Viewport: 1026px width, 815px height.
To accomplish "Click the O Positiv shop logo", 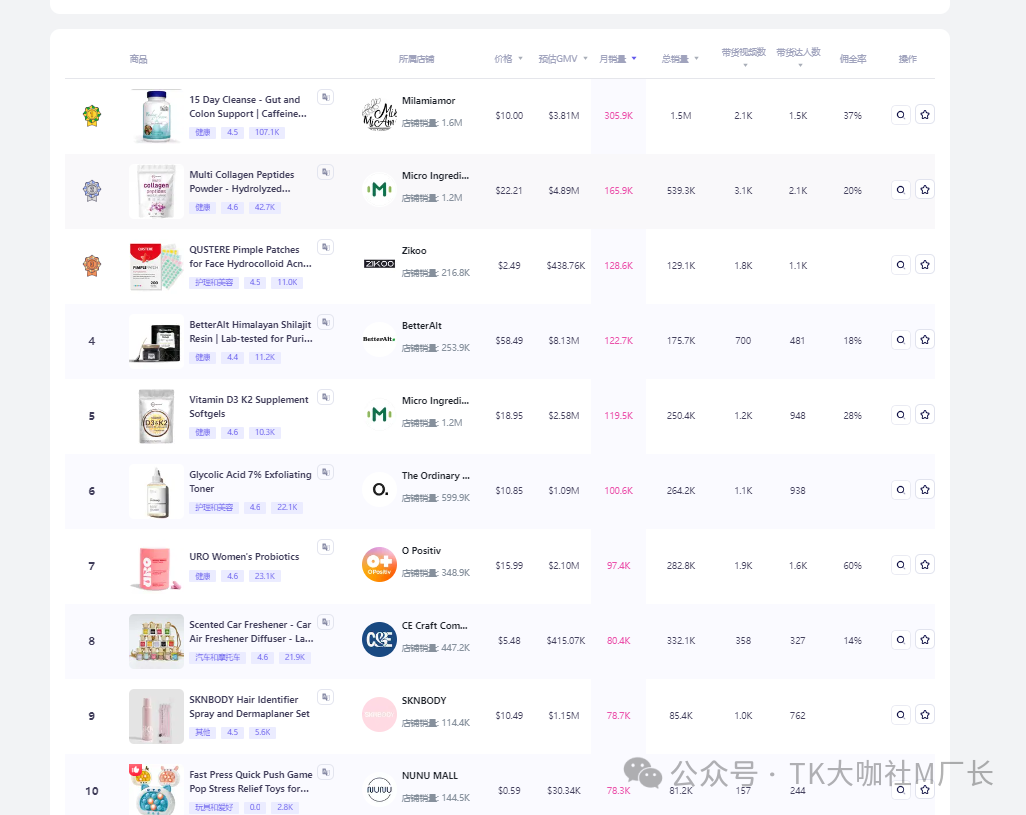I will [x=379, y=565].
